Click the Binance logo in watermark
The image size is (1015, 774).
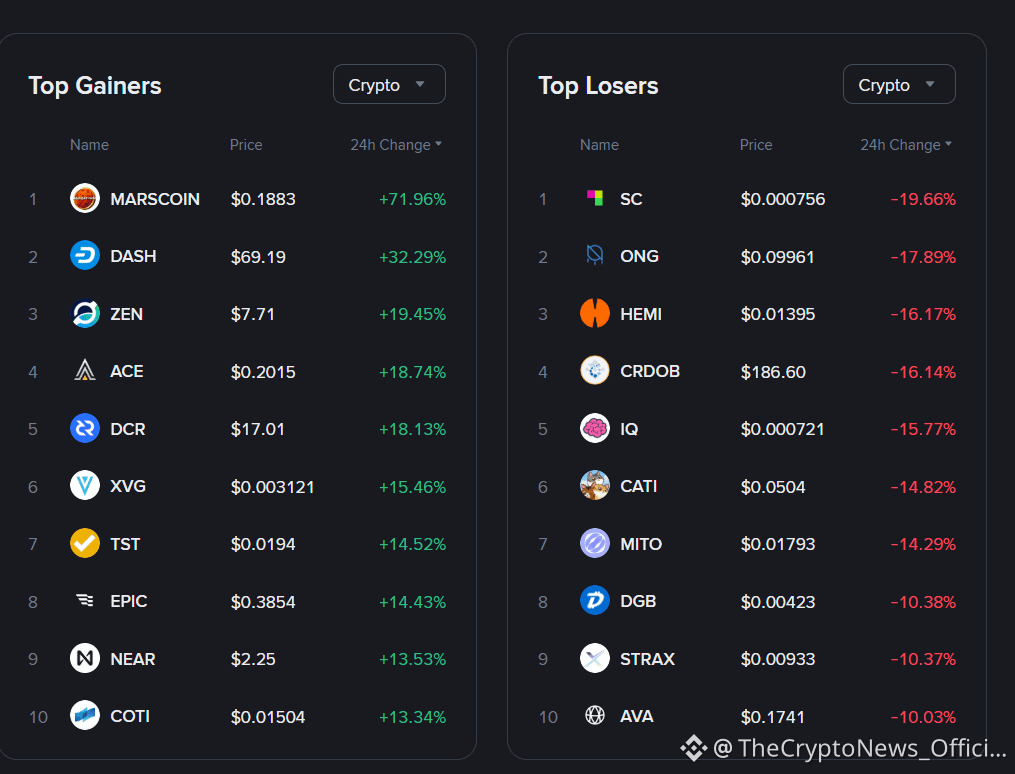[694, 748]
